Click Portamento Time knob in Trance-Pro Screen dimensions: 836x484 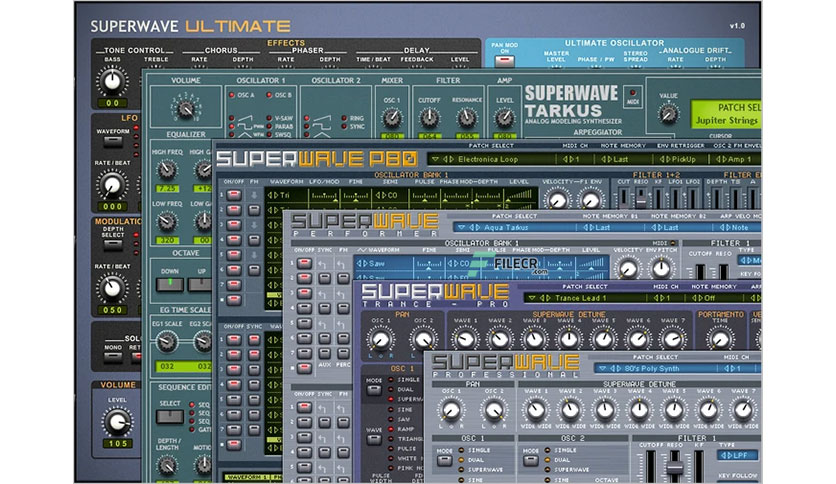tap(720, 339)
